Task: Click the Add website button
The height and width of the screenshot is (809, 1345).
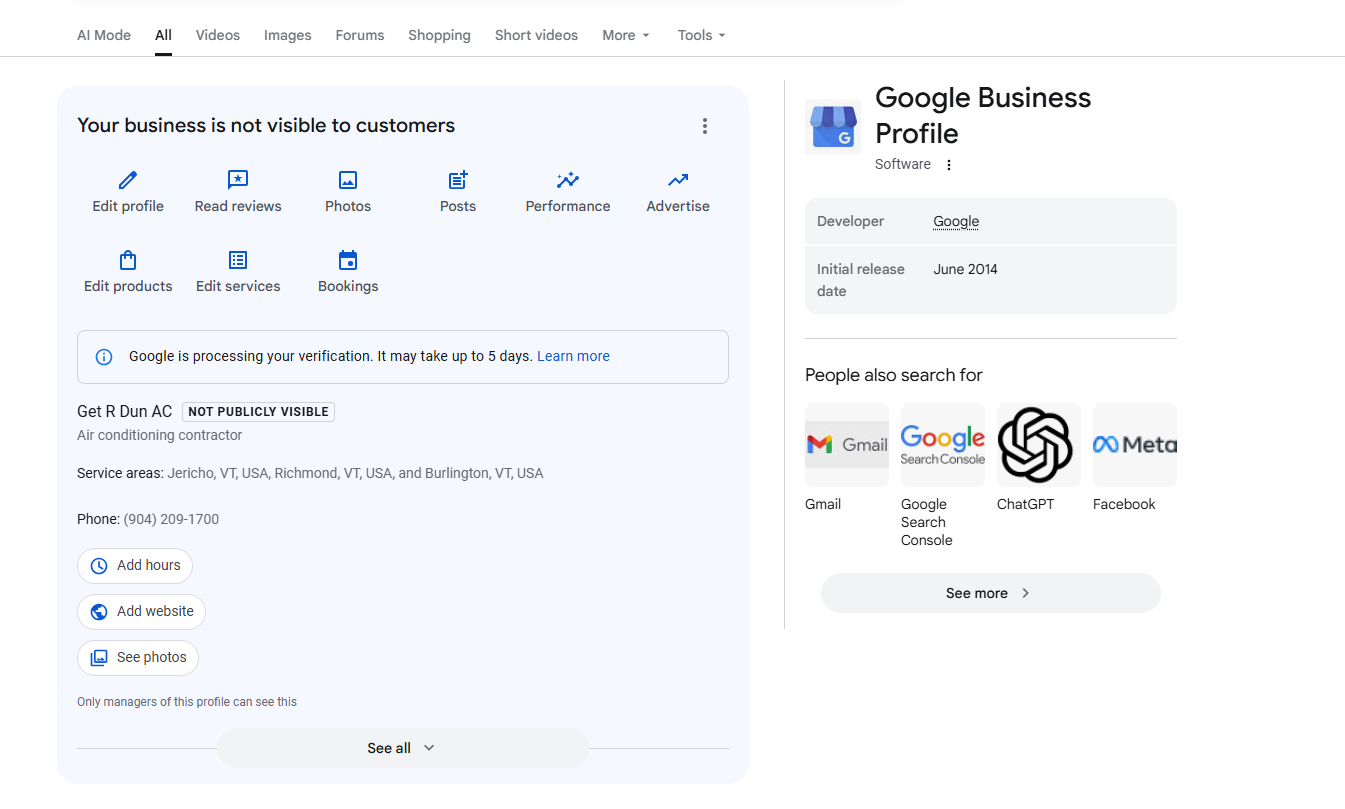Action: click(x=141, y=612)
